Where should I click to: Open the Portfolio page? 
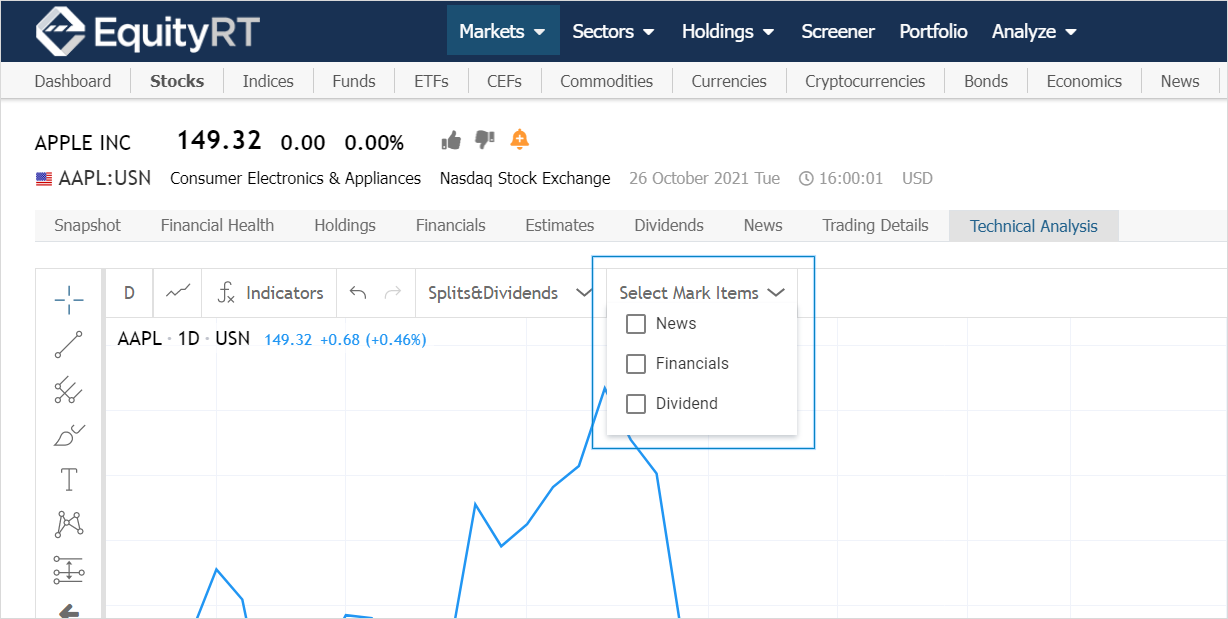pos(933,31)
